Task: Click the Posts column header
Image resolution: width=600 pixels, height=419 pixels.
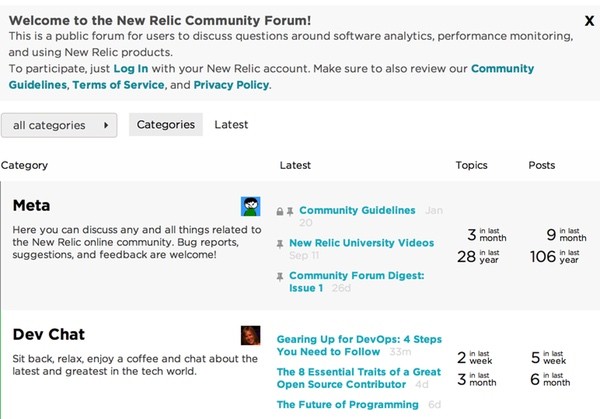Action: tap(541, 165)
